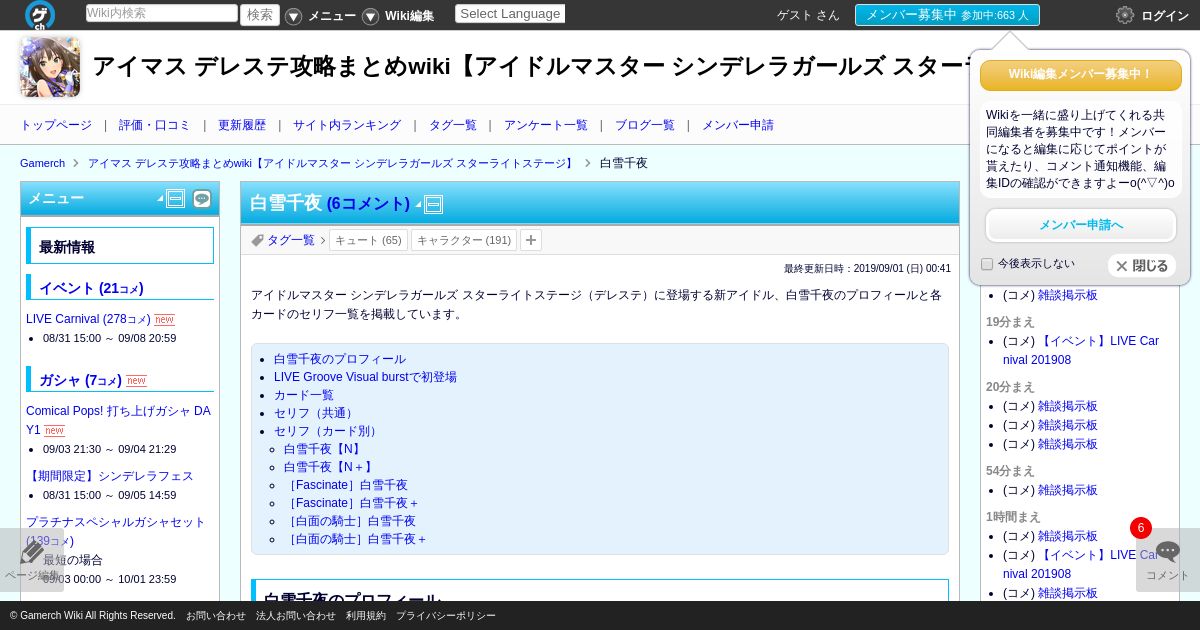
Task: Open the Gamerch logo home icon
Action: 40,15
